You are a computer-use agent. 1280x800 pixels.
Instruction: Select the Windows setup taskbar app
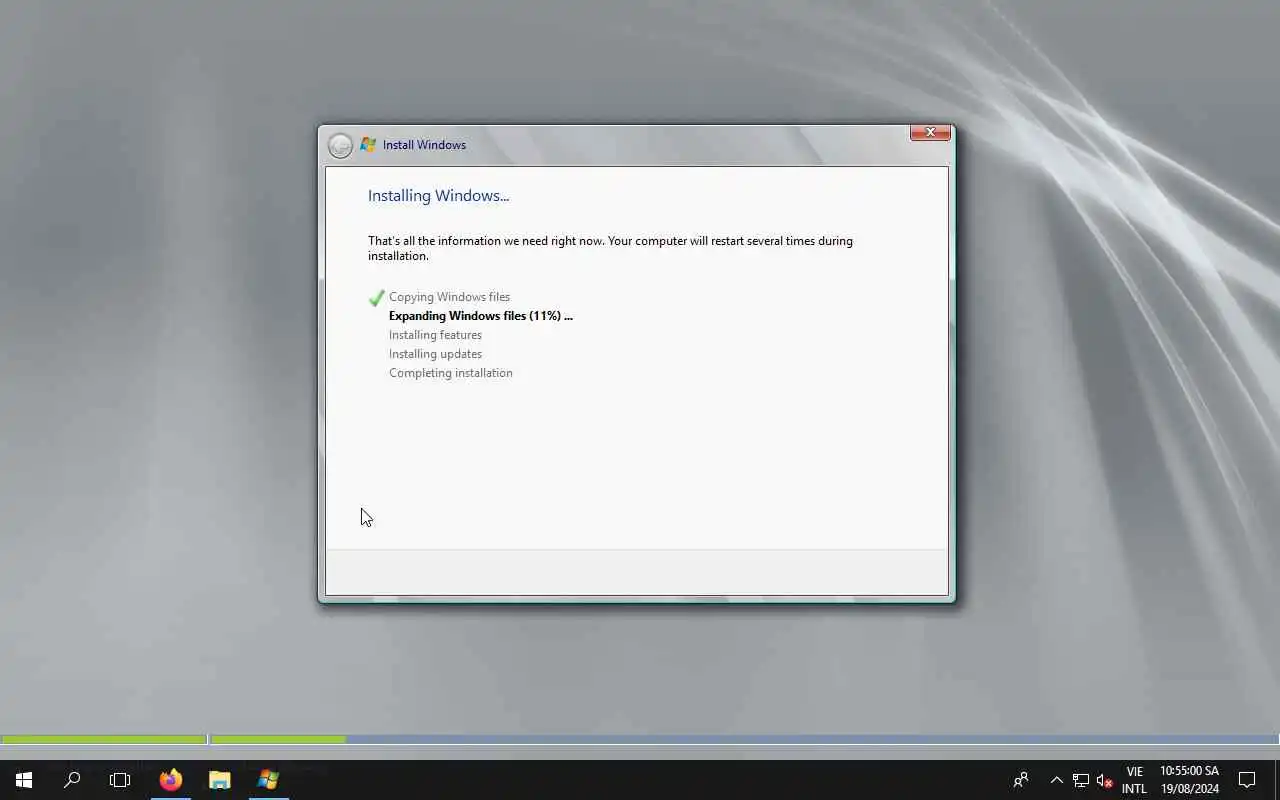click(x=268, y=780)
